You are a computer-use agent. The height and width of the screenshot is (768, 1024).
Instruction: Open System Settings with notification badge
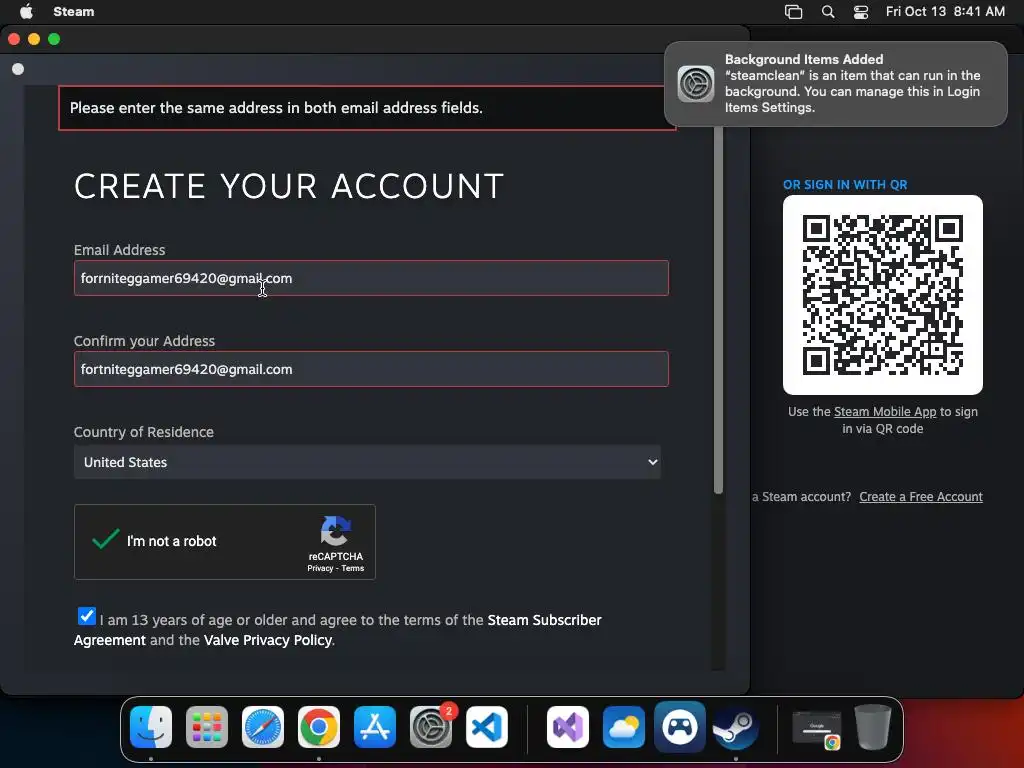pos(431,727)
